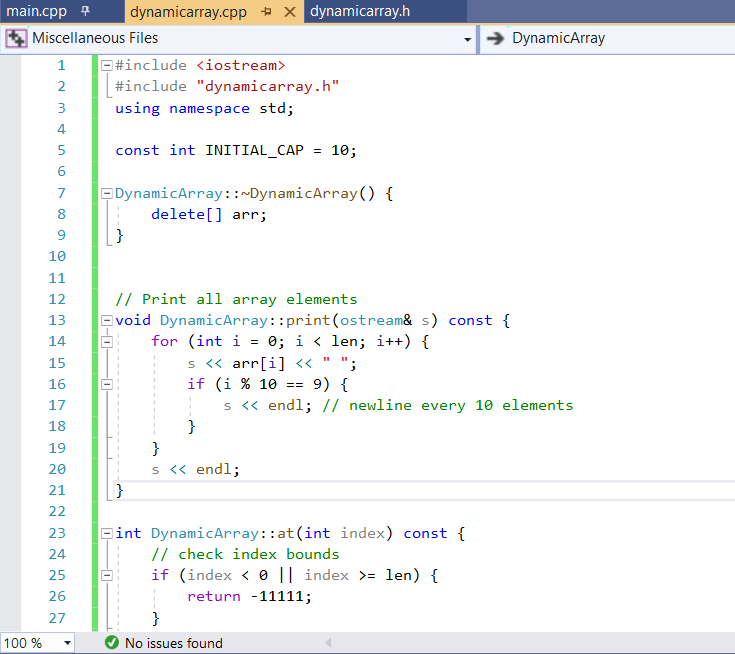735x654 pixels.
Task: Click the Miscellaneous Files project icon
Action: tap(16, 38)
